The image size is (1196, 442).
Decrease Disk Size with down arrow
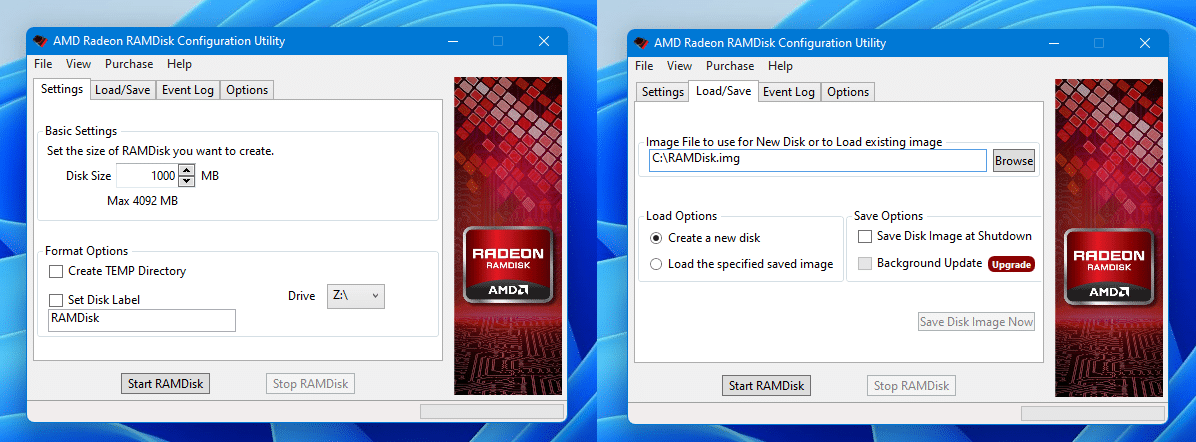pos(187,182)
